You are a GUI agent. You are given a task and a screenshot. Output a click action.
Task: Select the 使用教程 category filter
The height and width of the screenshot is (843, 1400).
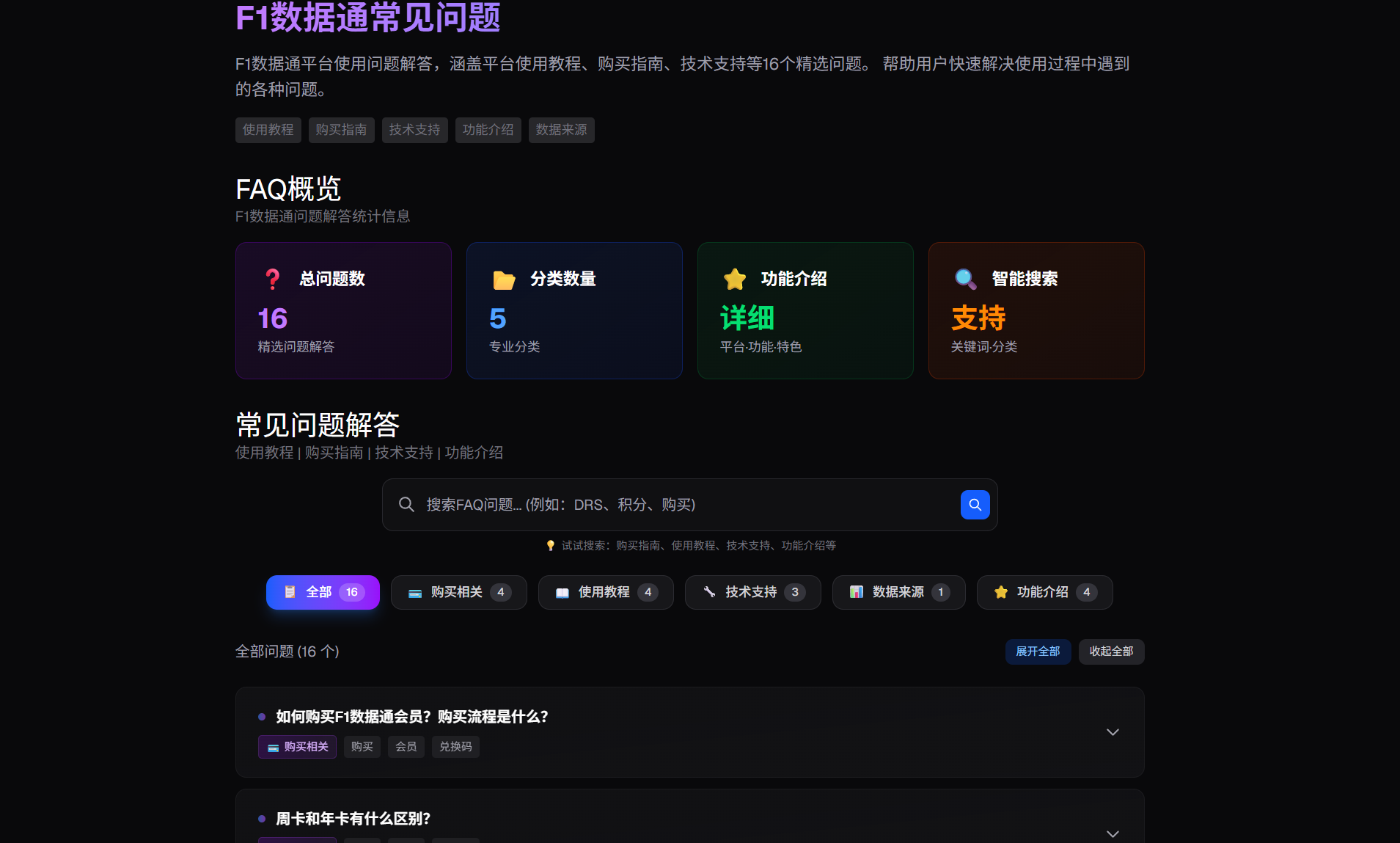coord(606,592)
